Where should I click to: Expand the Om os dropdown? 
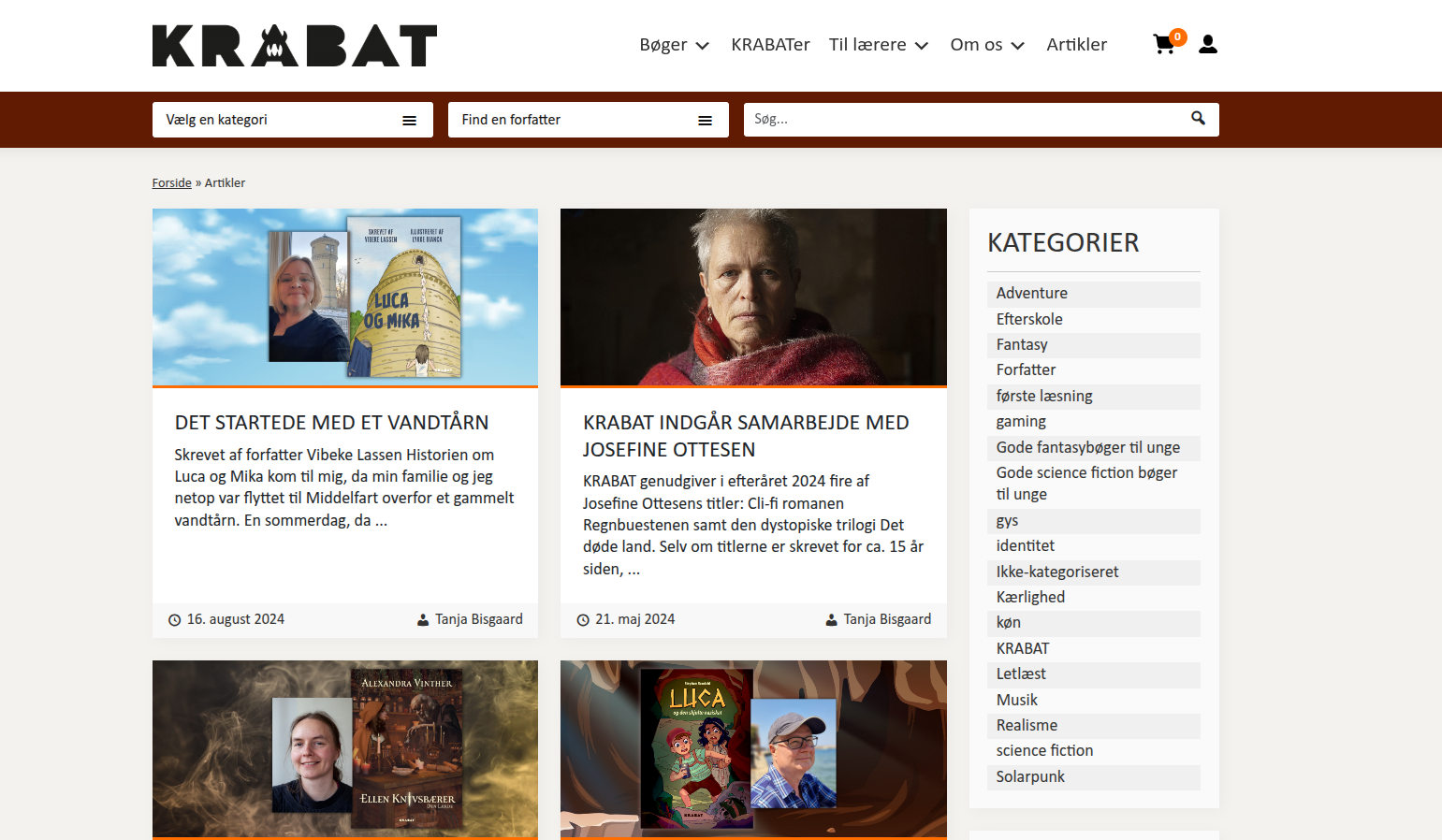coord(987,45)
